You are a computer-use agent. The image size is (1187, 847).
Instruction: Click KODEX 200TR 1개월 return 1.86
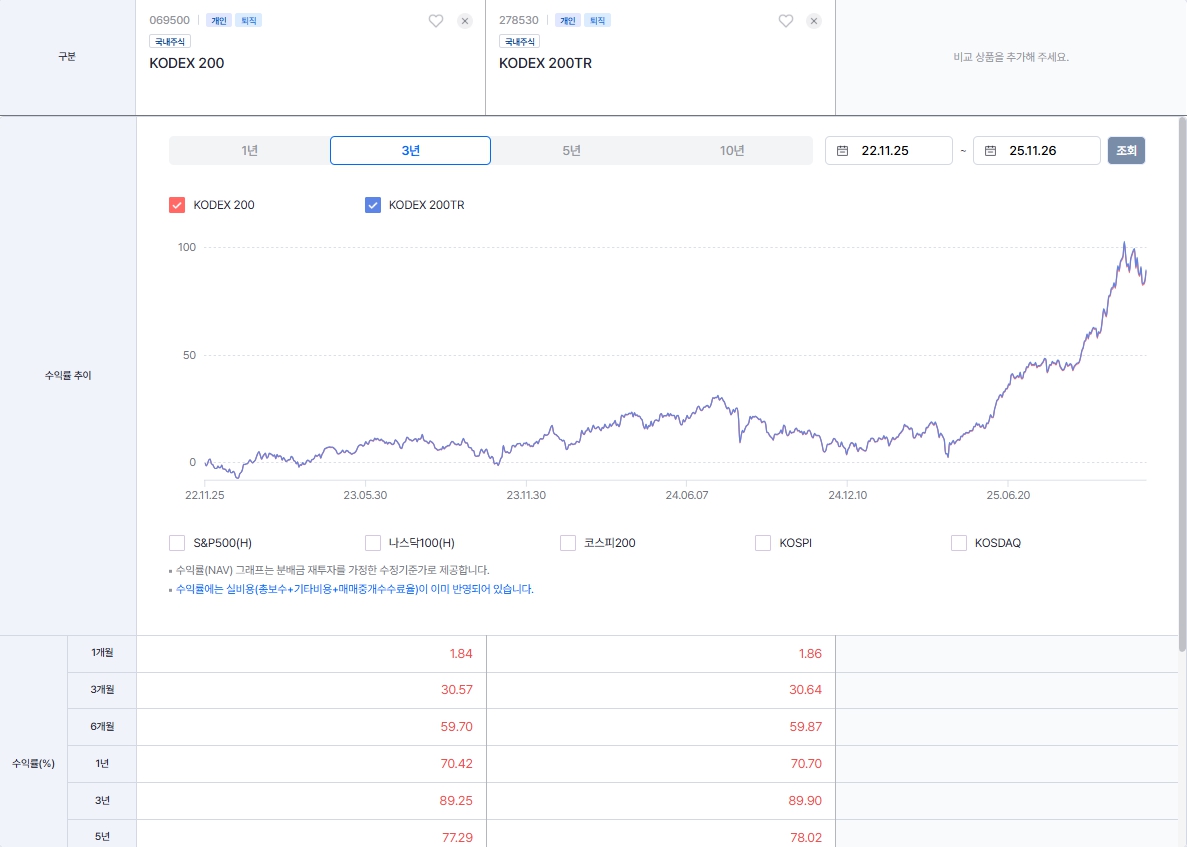[x=810, y=654]
